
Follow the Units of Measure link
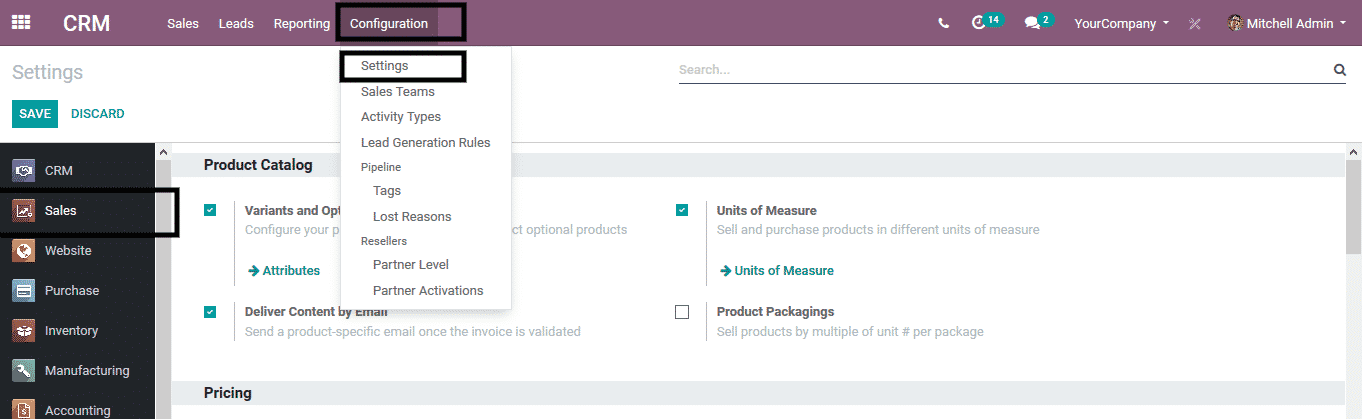click(x=783, y=271)
